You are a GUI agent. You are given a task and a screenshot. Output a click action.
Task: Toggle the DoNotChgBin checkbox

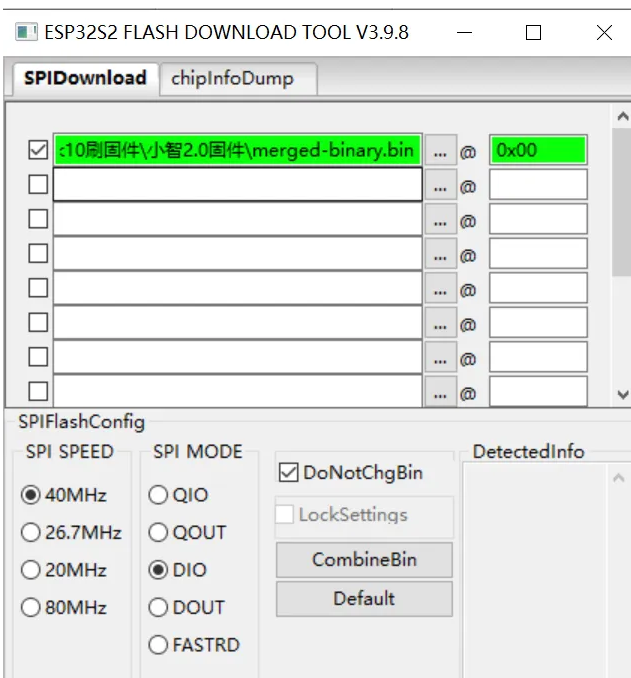pyautogui.click(x=289, y=473)
